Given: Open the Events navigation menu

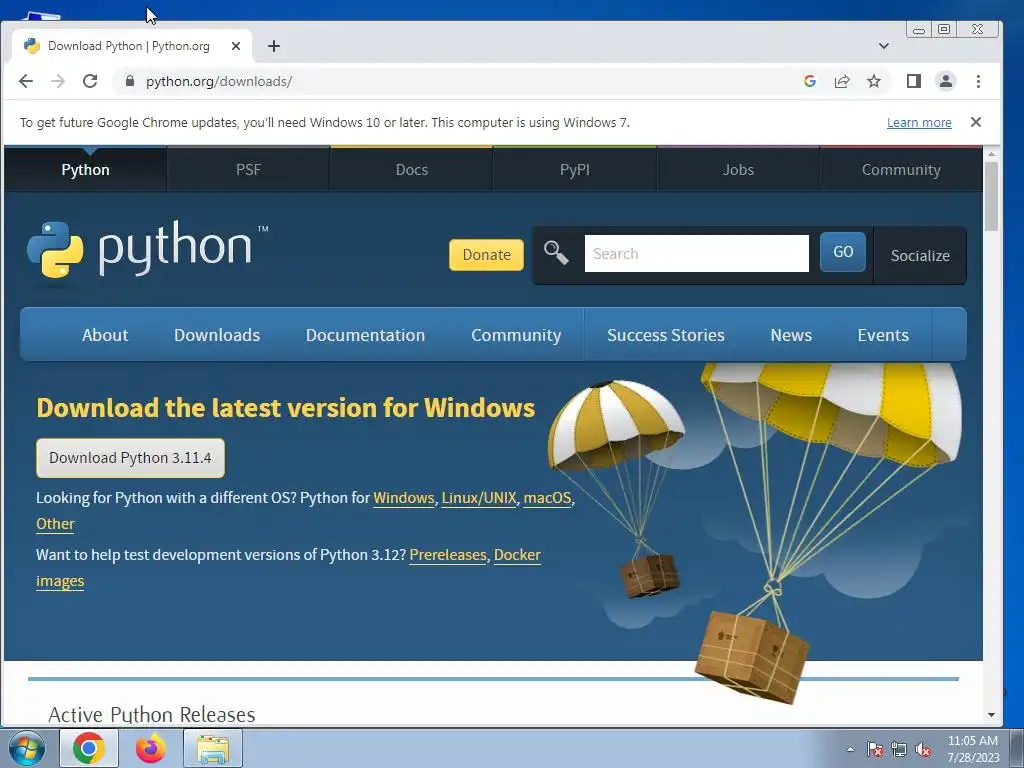Looking at the screenshot, I should click(883, 335).
